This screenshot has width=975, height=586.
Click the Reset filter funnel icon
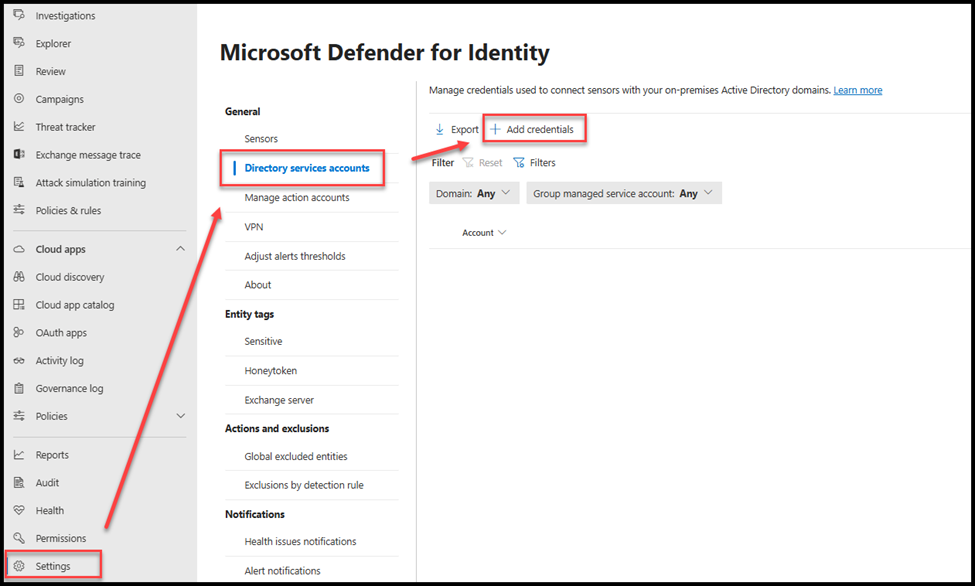(468, 162)
